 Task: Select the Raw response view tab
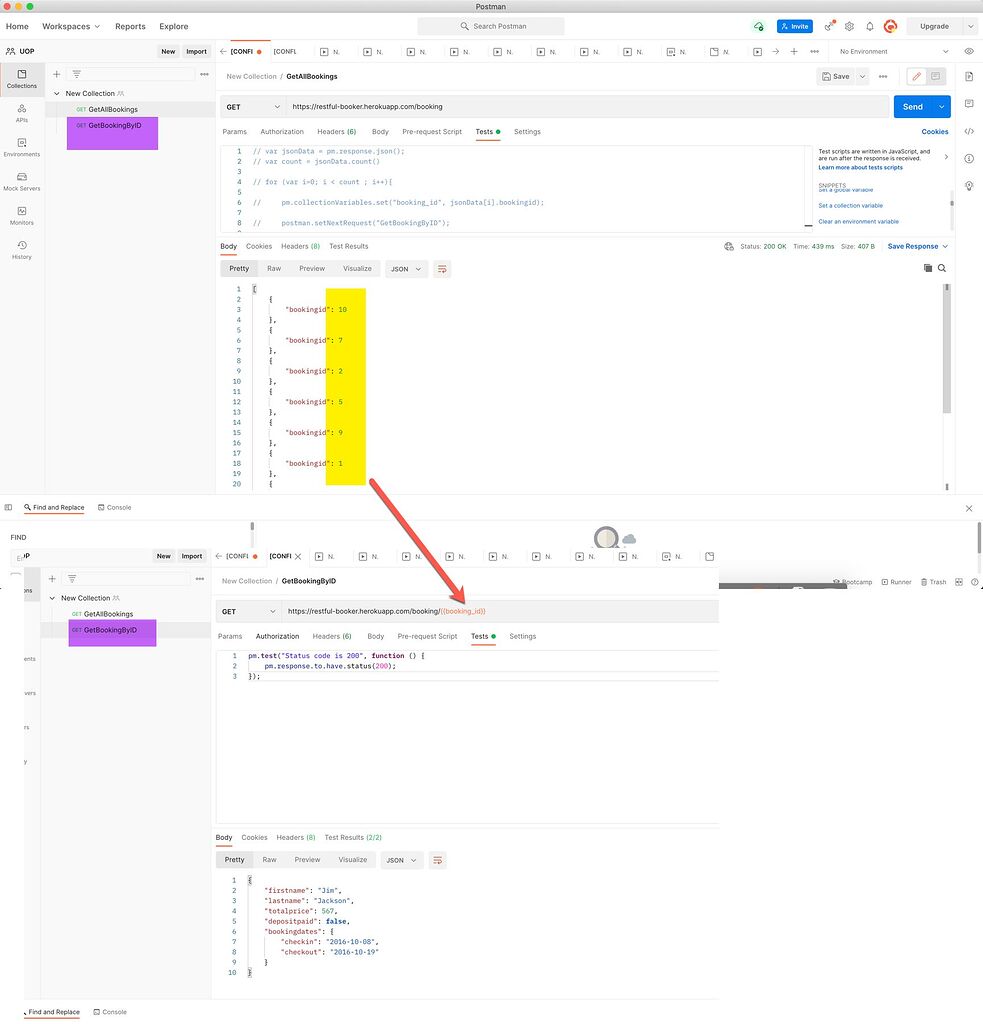point(273,268)
